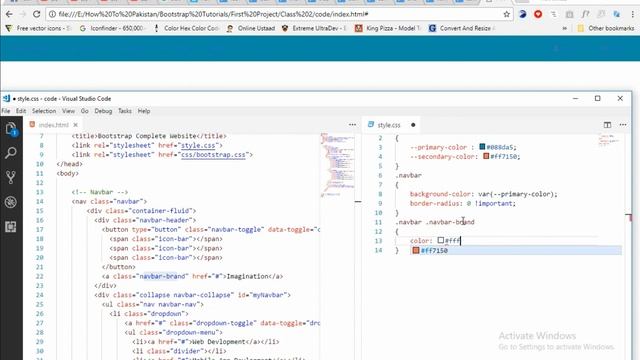Click the index.html minimap

(x=337, y=165)
